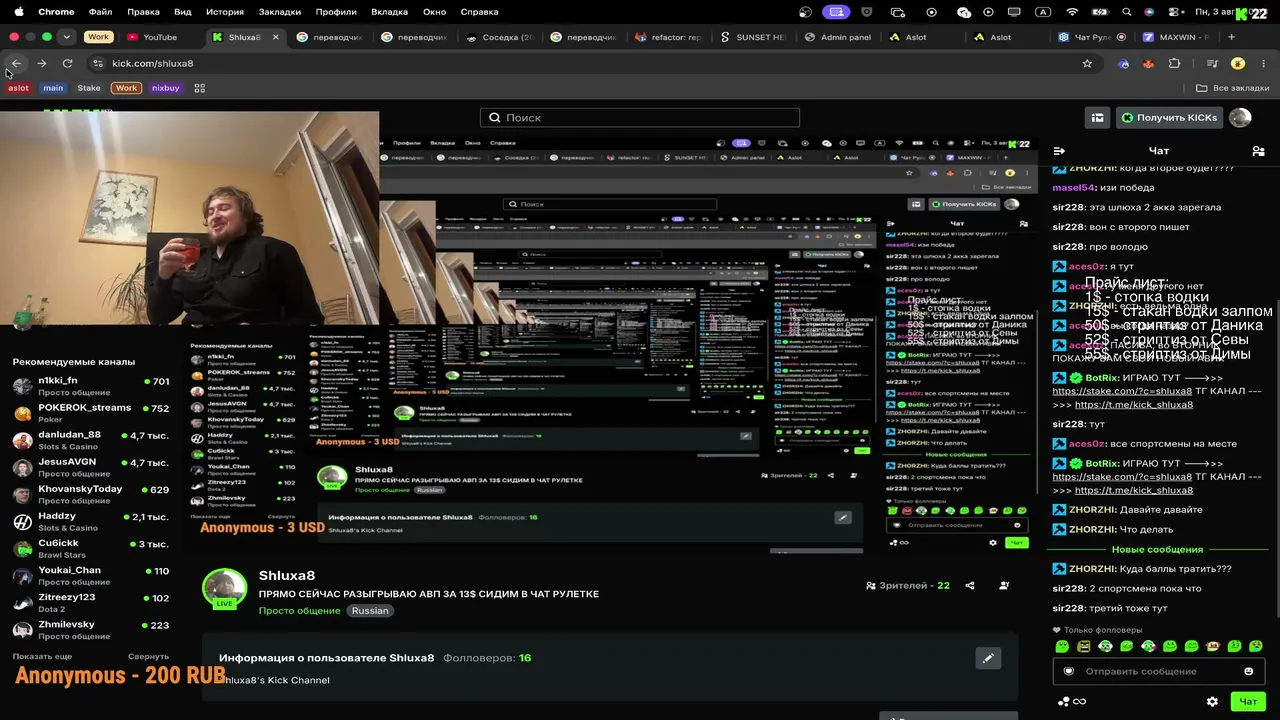This screenshot has width=1280, height=720.
Task: Open the recommended channel Youkai_Chan
Action: [x=91, y=575]
